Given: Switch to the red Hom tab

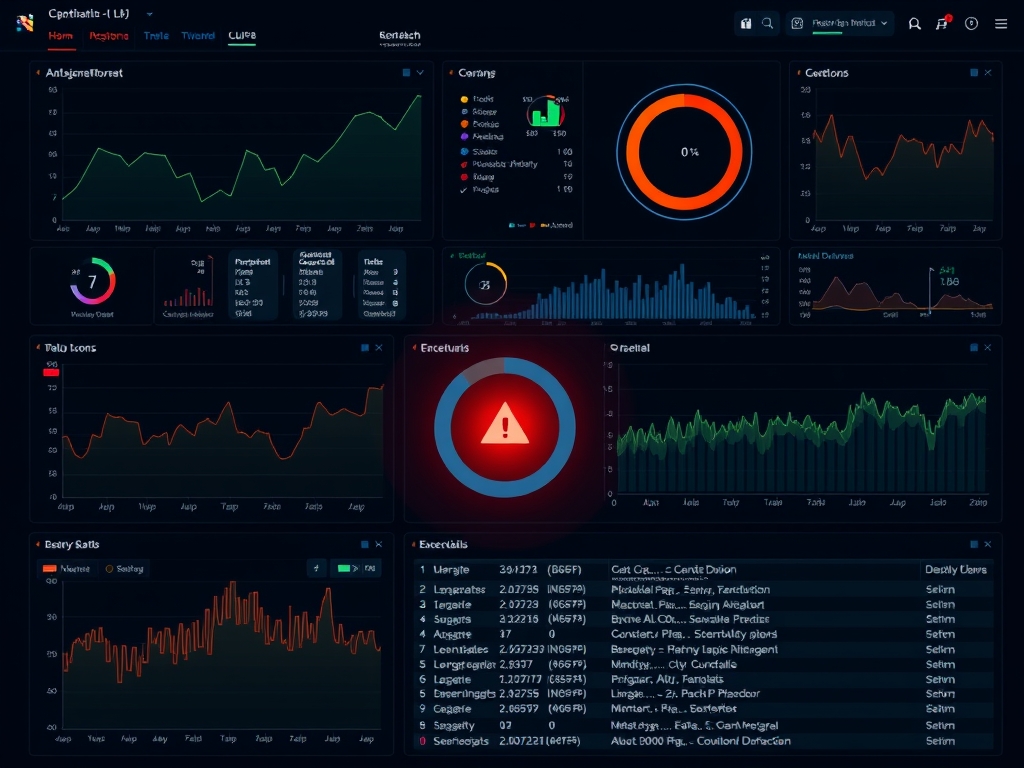Looking at the screenshot, I should coord(61,36).
